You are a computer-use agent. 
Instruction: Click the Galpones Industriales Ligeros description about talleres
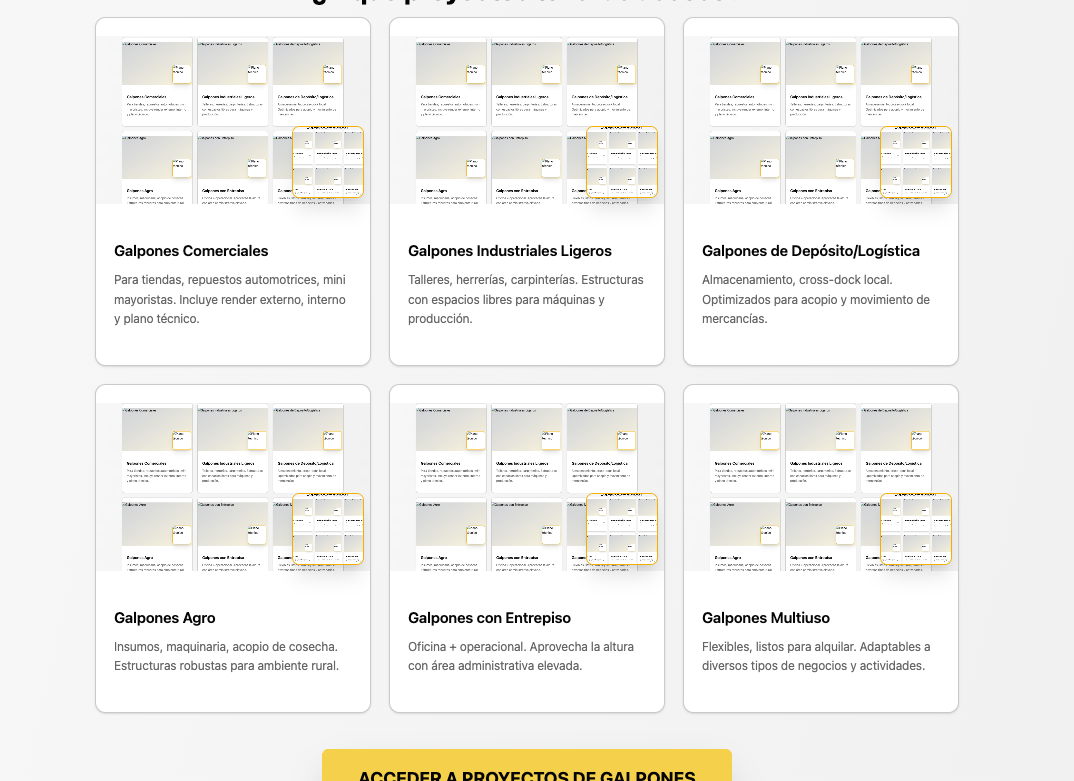click(525, 299)
